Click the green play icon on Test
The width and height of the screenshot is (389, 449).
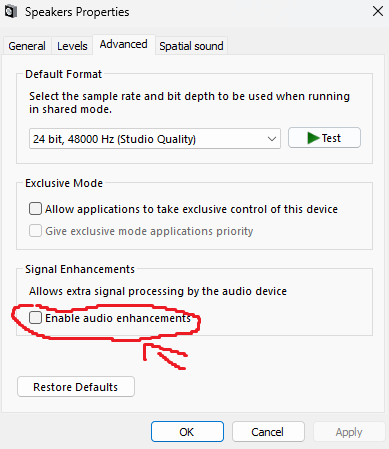point(313,138)
